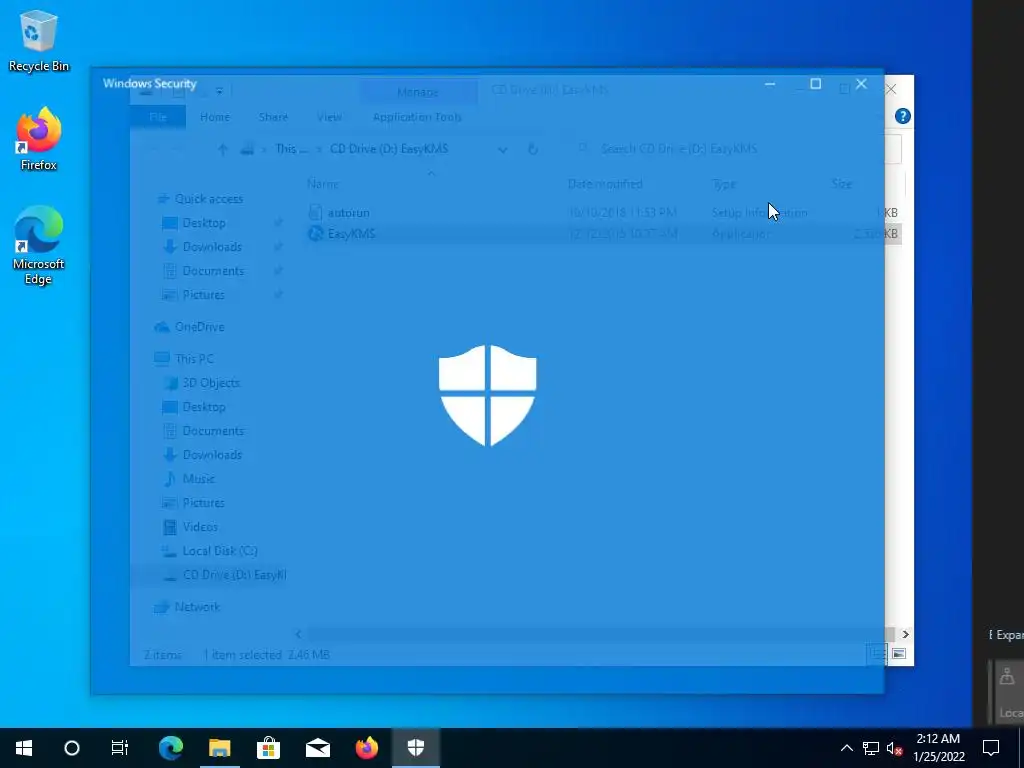Image resolution: width=1024 pixels, height=768 pixels.
Task: Show hidden system tray icons
Action: 846,748
